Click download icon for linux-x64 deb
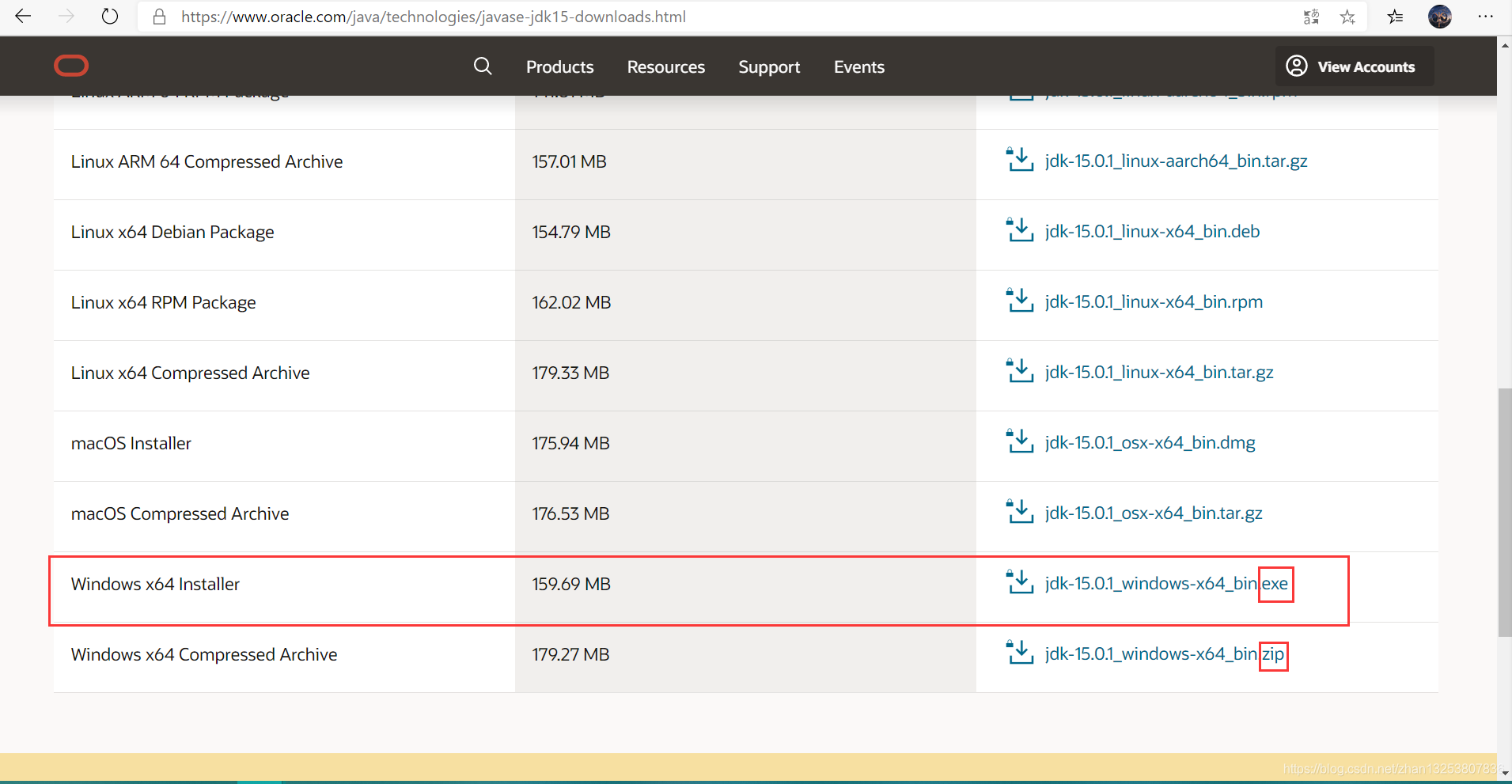 pyautogui.click(x=1020, y=231)
